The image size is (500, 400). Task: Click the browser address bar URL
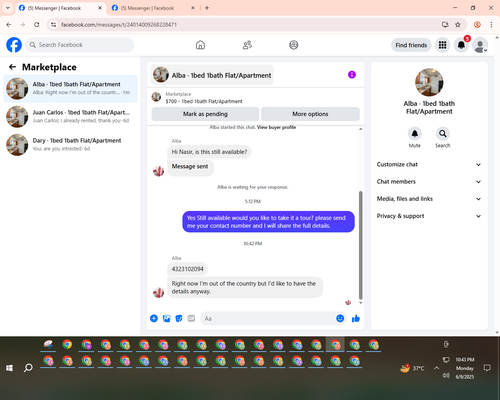click(x=119, y=25)
